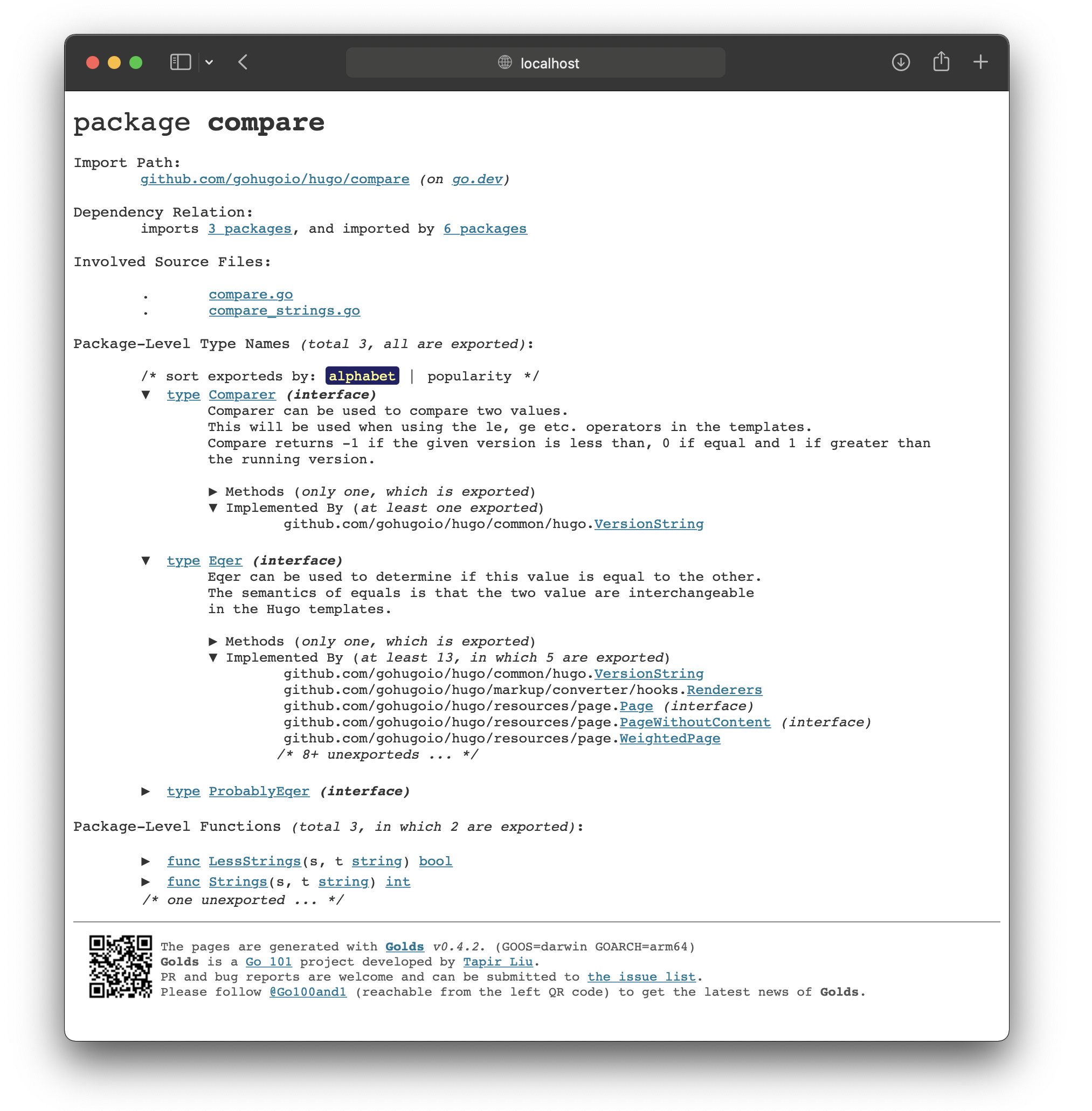Open the PageWithoutContent interface link
Screen dimensions: 1092x1111
click(695, 723)
